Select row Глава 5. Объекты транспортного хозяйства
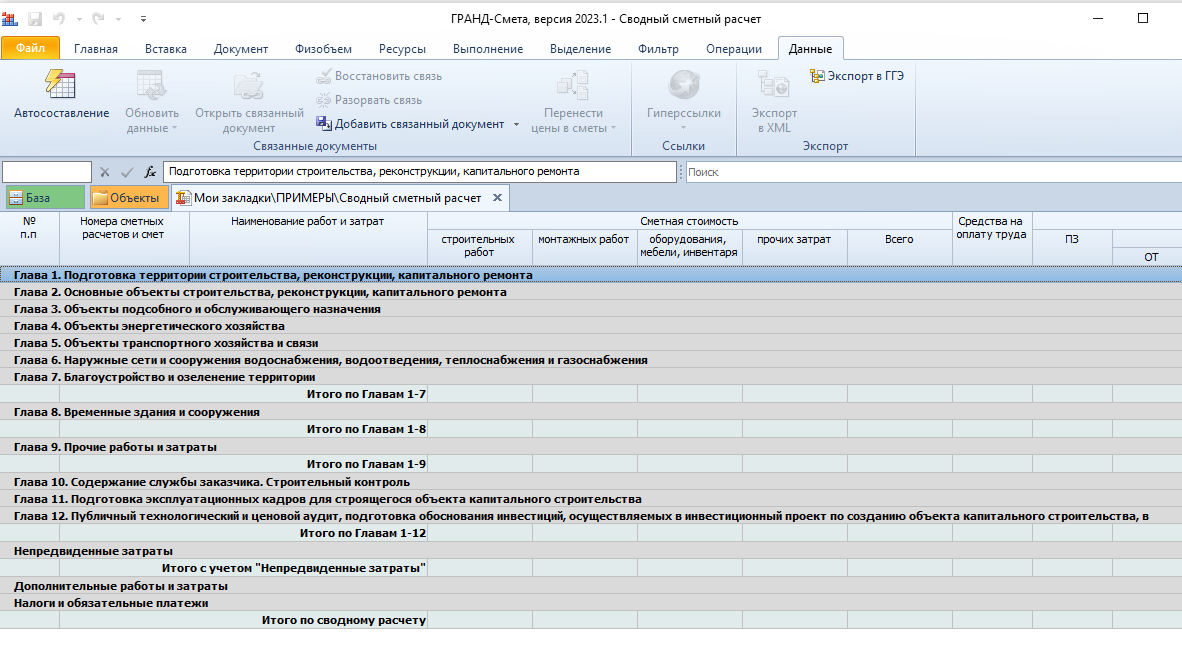The image size is (1182, 652). point(591,343)
